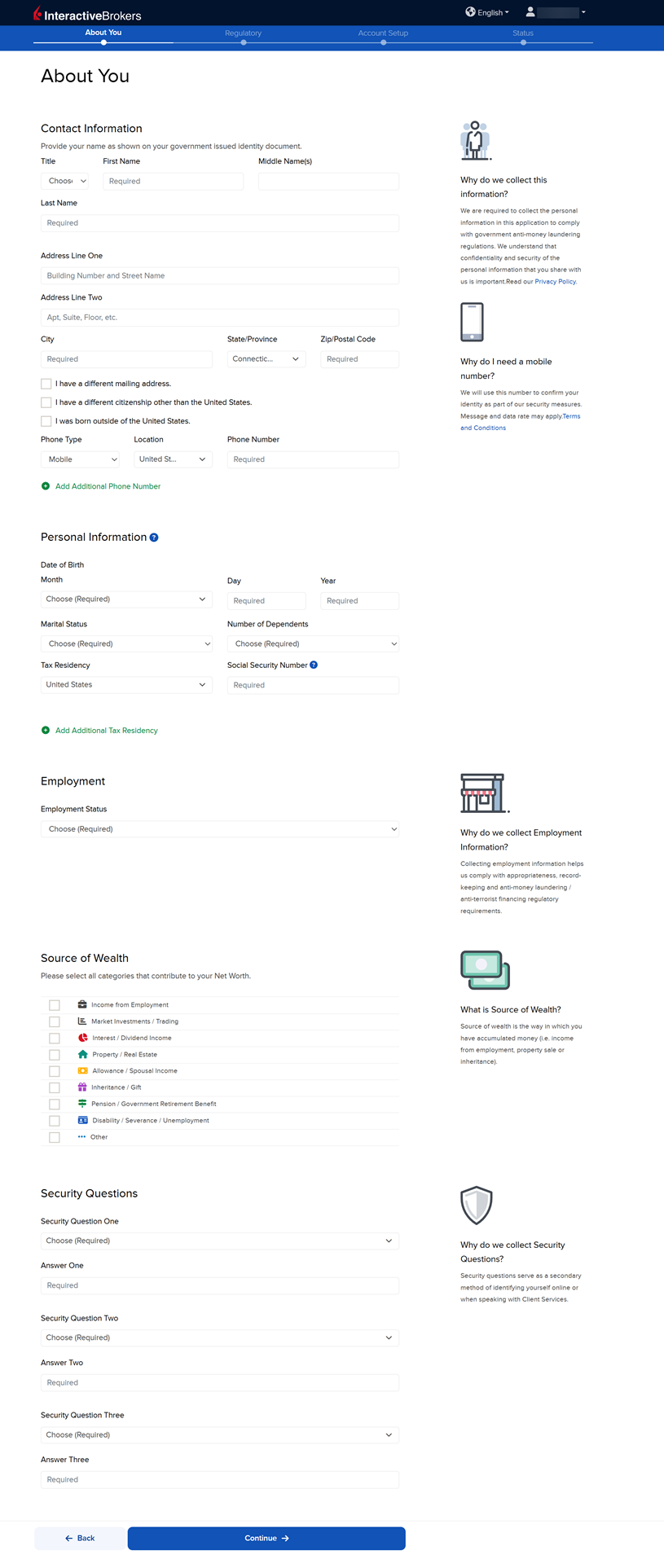This screenshot has height=1568, width=664.
Task: Click the Zip/Postal Code field
Action: pos(359,358)
